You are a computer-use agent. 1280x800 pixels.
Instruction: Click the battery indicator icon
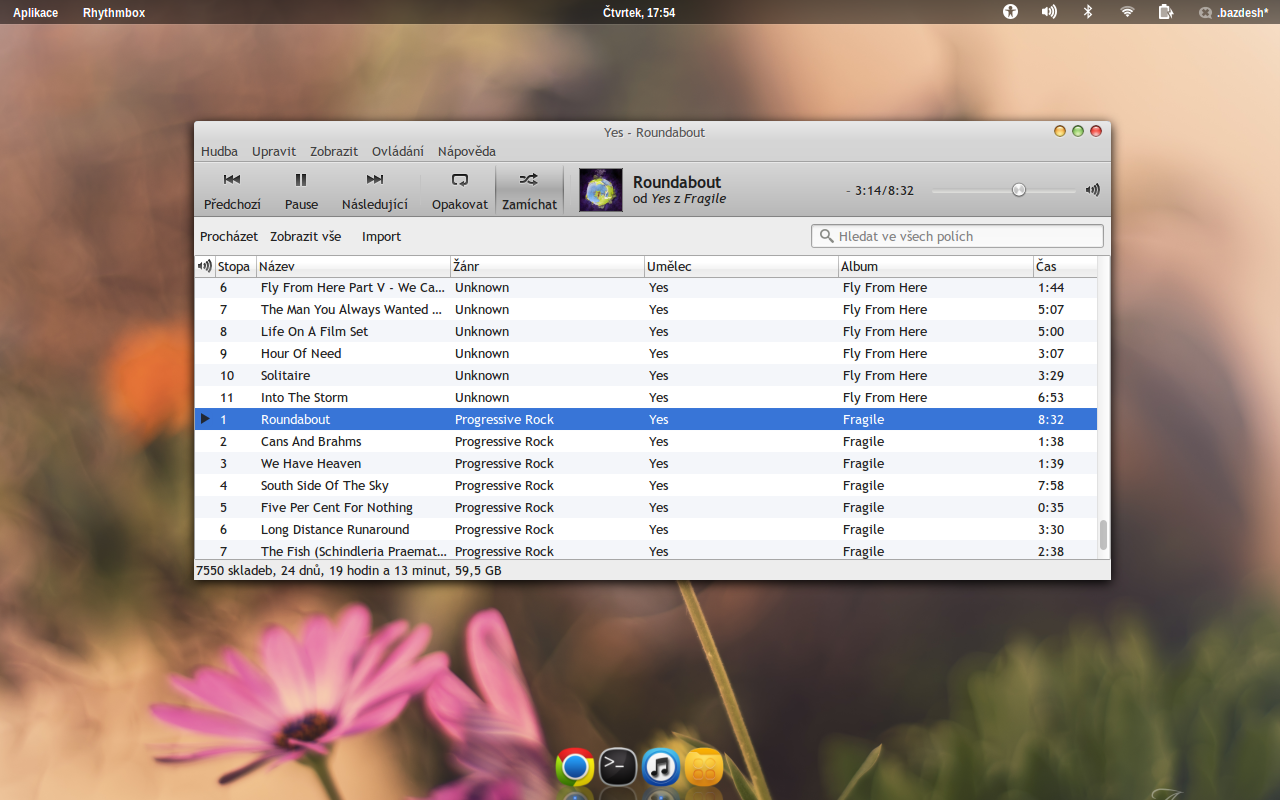click(x=1165, y=12)
